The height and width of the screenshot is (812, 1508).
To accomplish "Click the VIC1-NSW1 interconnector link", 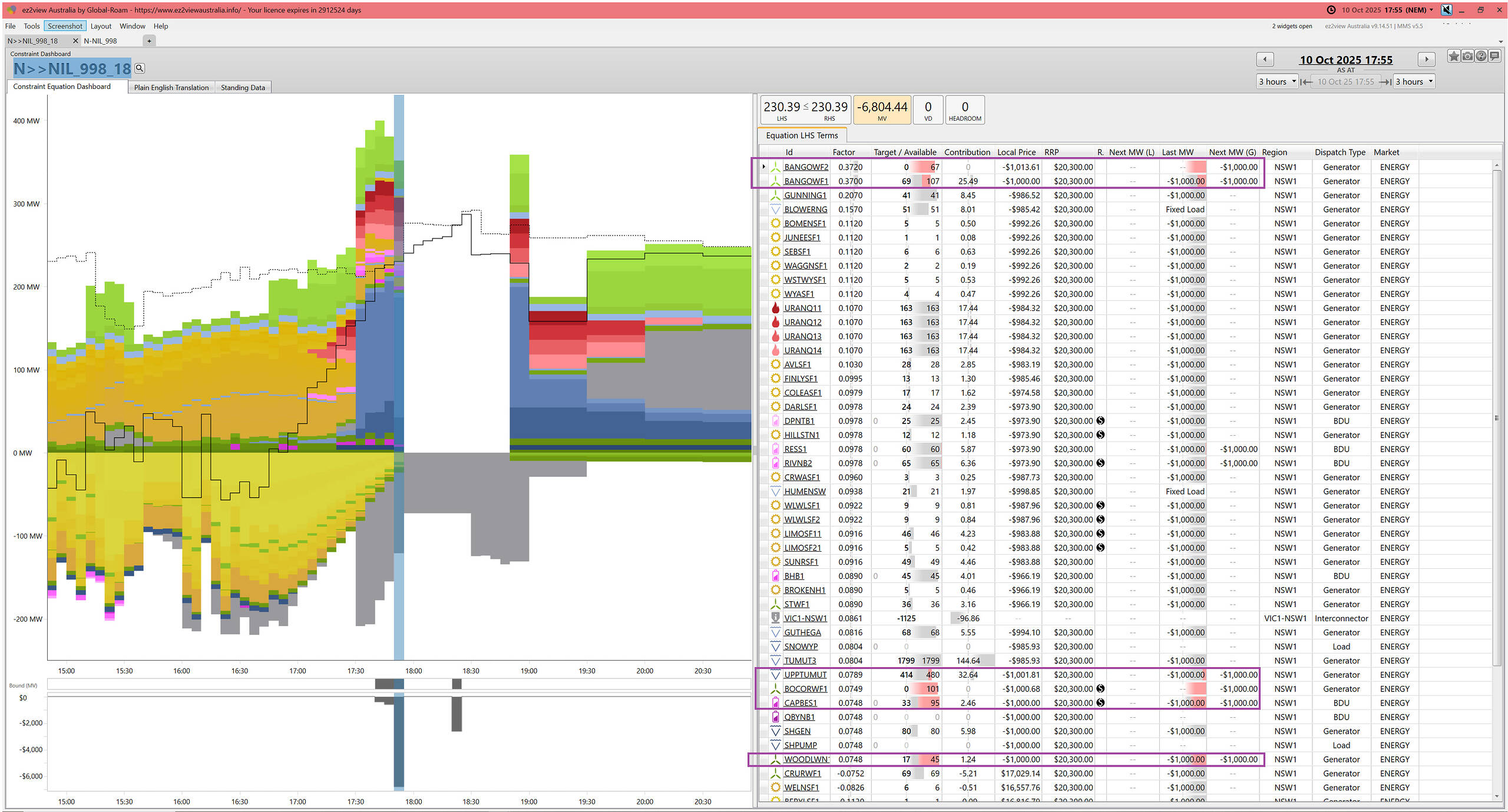I will (805, 618).
